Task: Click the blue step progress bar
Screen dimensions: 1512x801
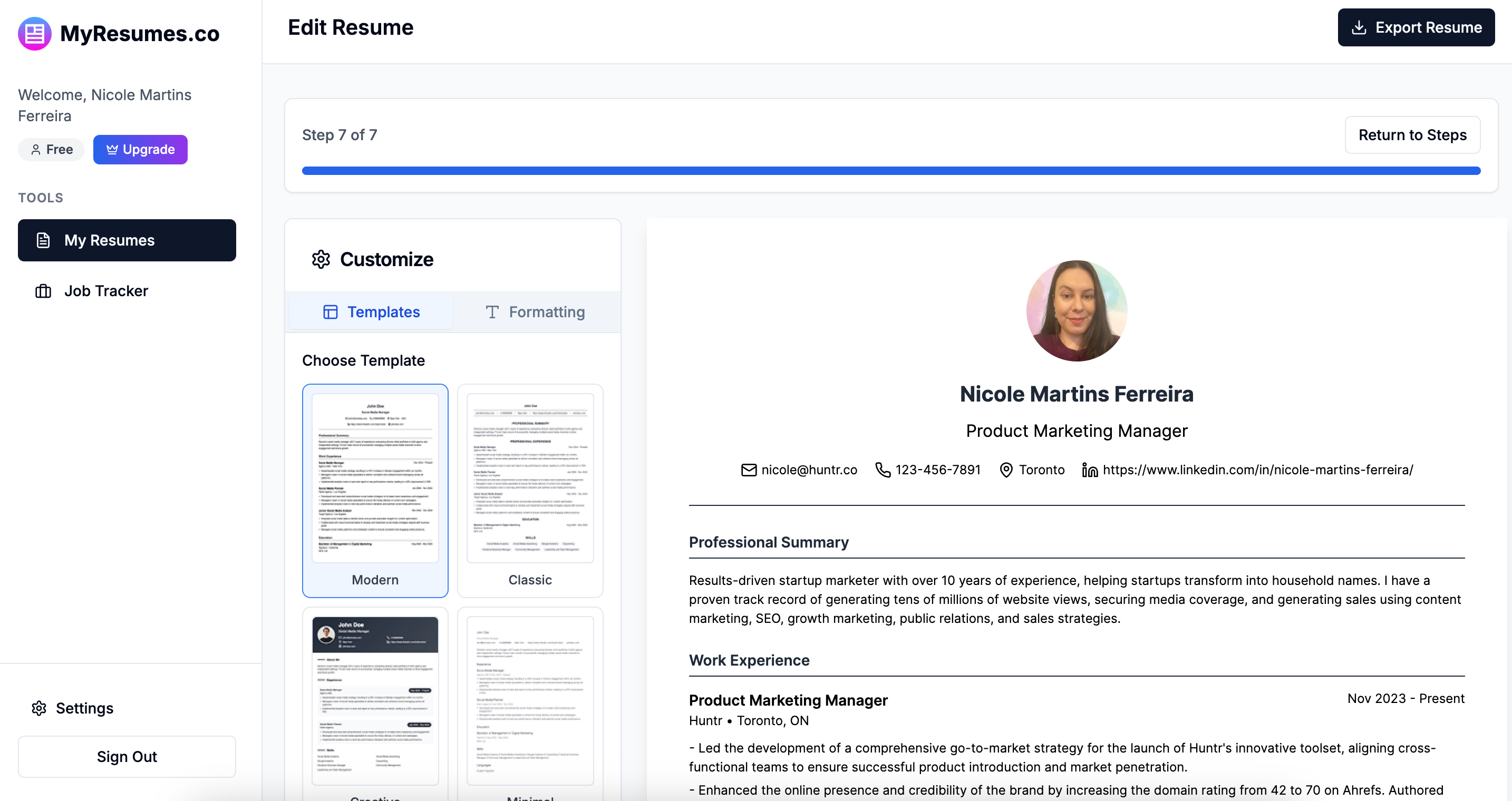Action: (890, 171)
